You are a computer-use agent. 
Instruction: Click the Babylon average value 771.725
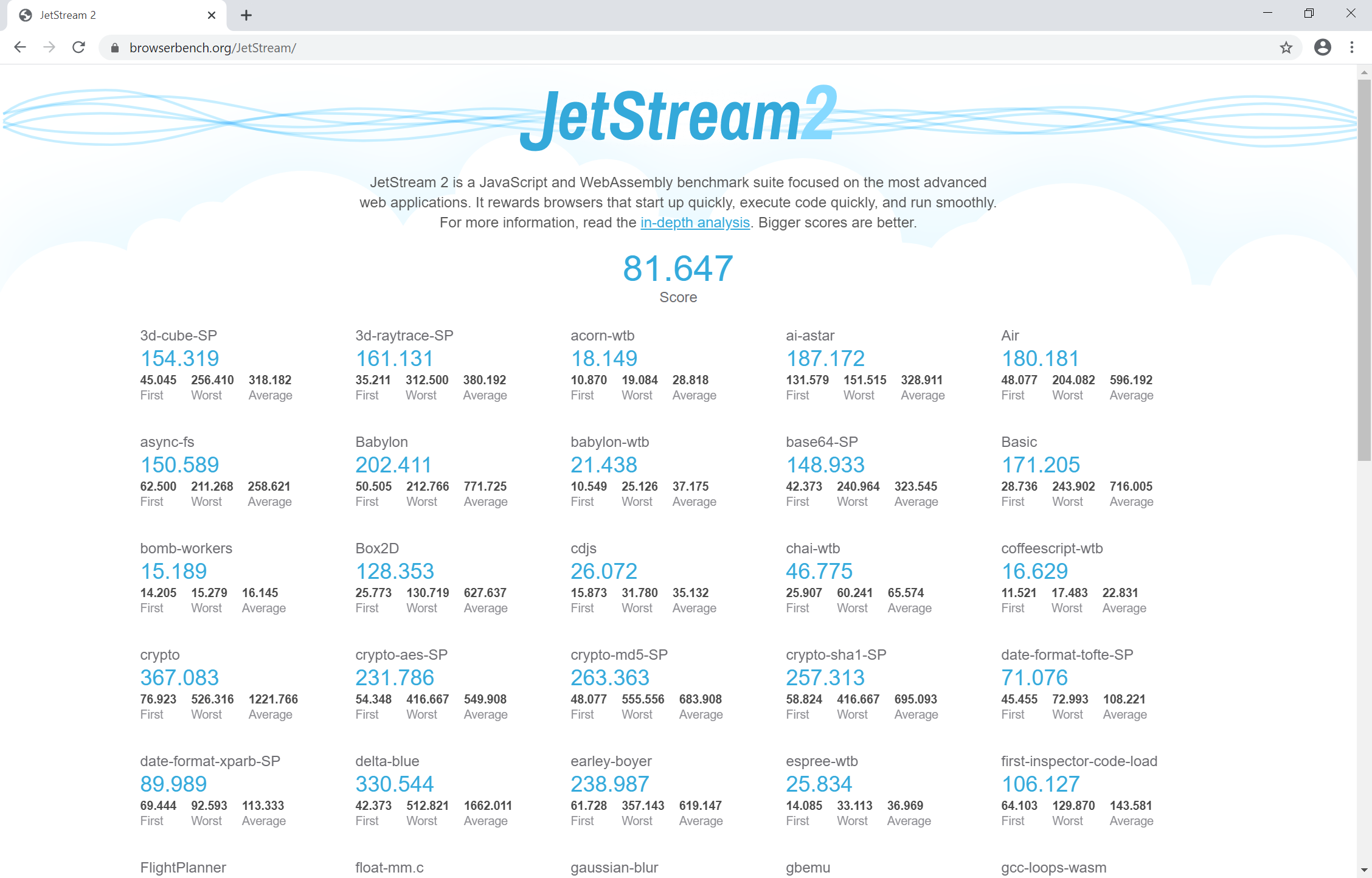click(x=485, y=486)
